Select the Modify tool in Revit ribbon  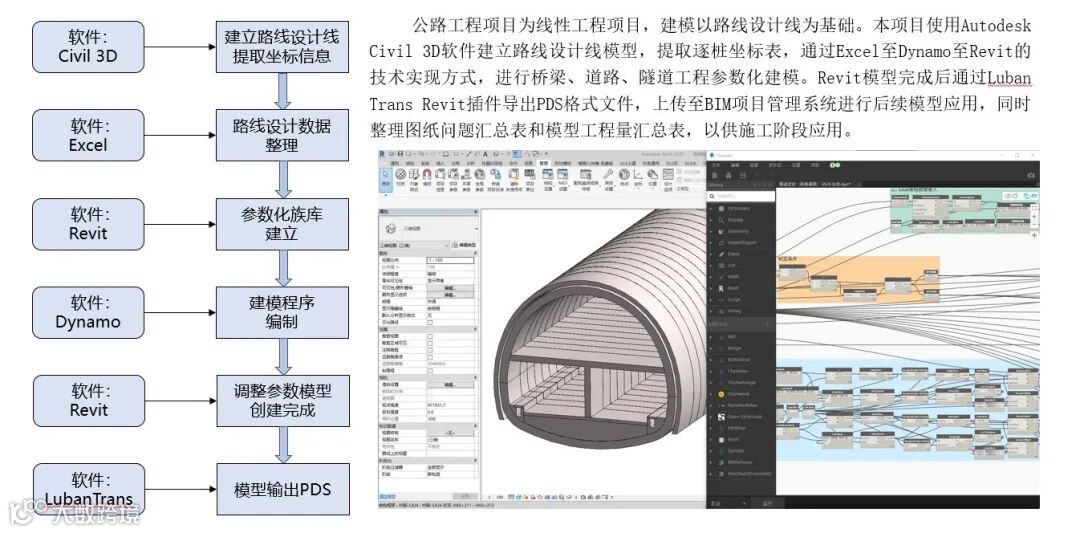386,180
